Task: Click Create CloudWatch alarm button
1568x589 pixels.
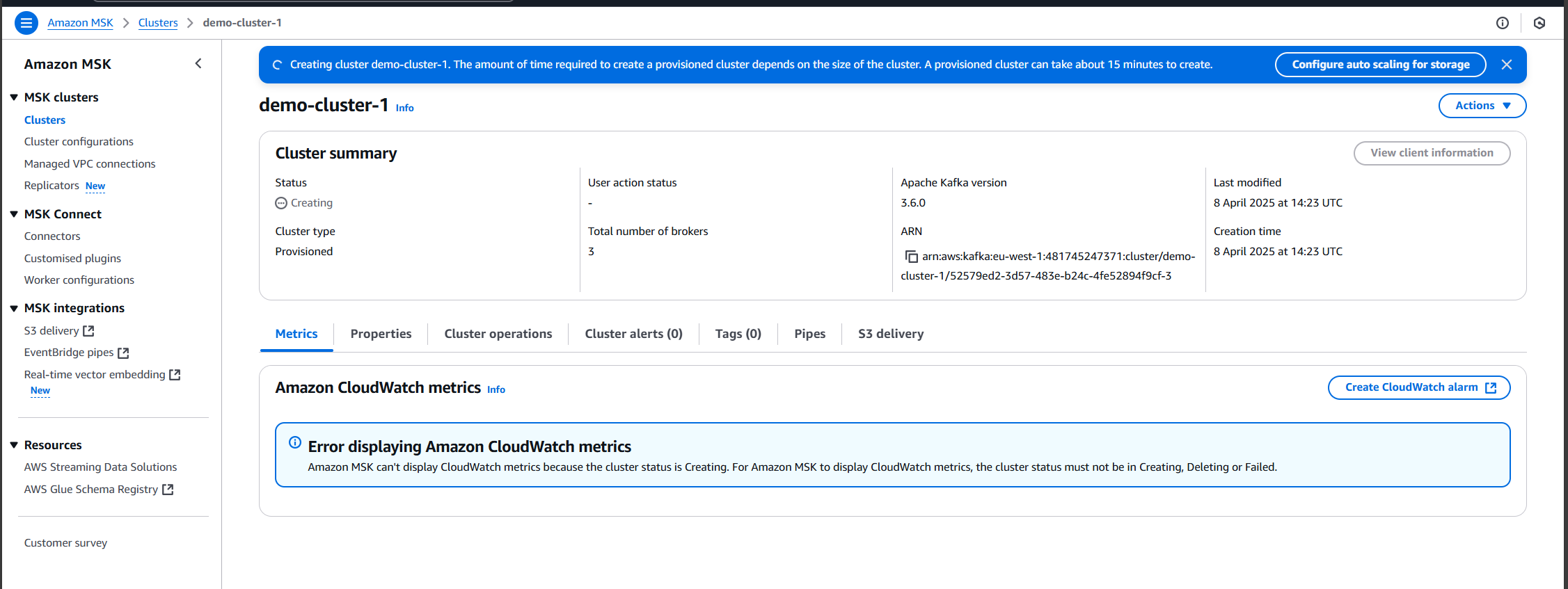Action: (1419, 387)
